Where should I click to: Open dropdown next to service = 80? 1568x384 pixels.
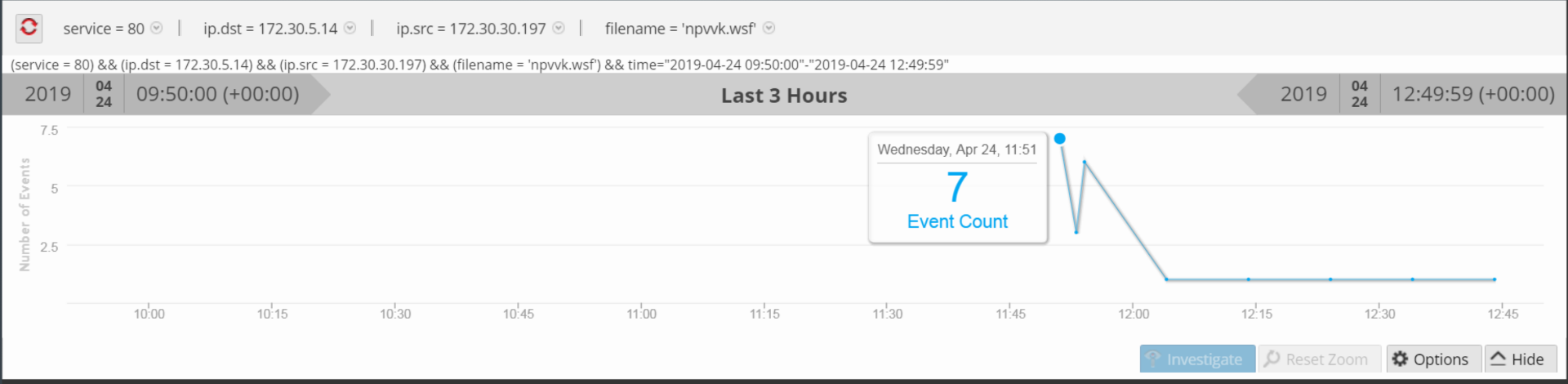tap(157, 28)
